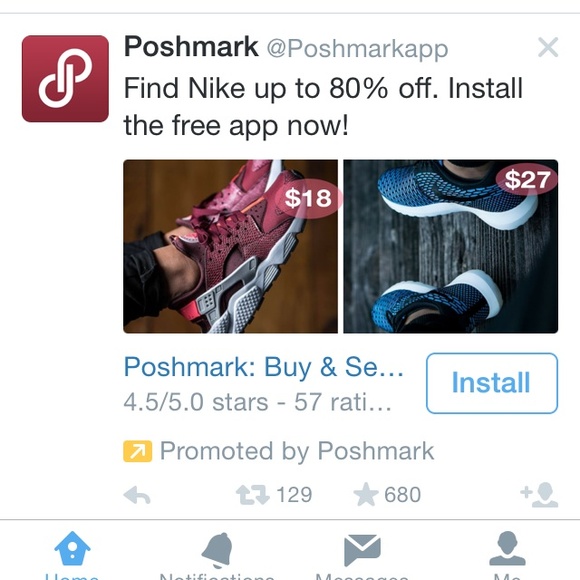Tap the Poshmark account name
This screenshot has height=580, width=580.
[x=191, y=47]
